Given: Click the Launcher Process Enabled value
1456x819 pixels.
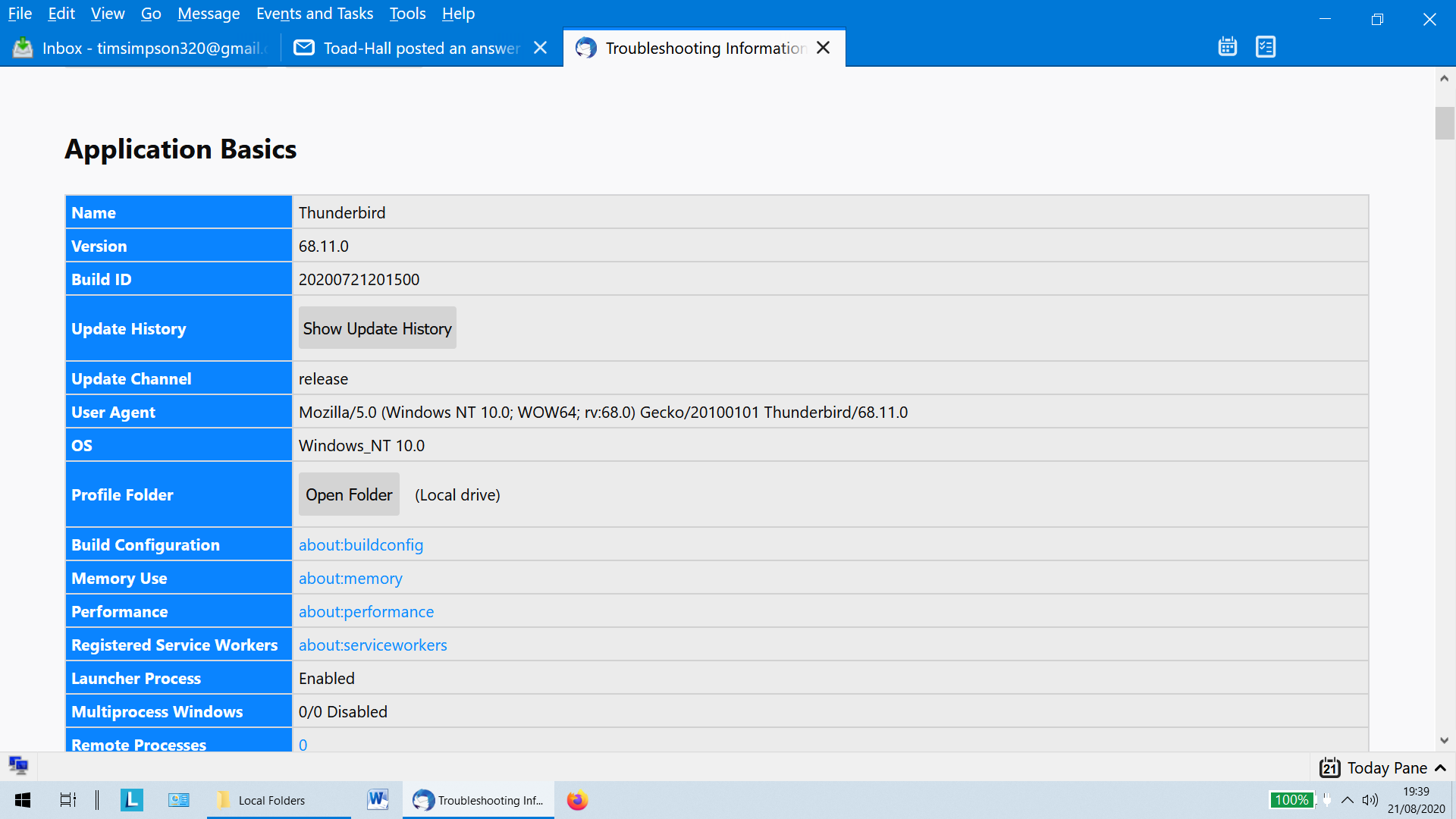Looking at the screenshot, I should point(327,679).
